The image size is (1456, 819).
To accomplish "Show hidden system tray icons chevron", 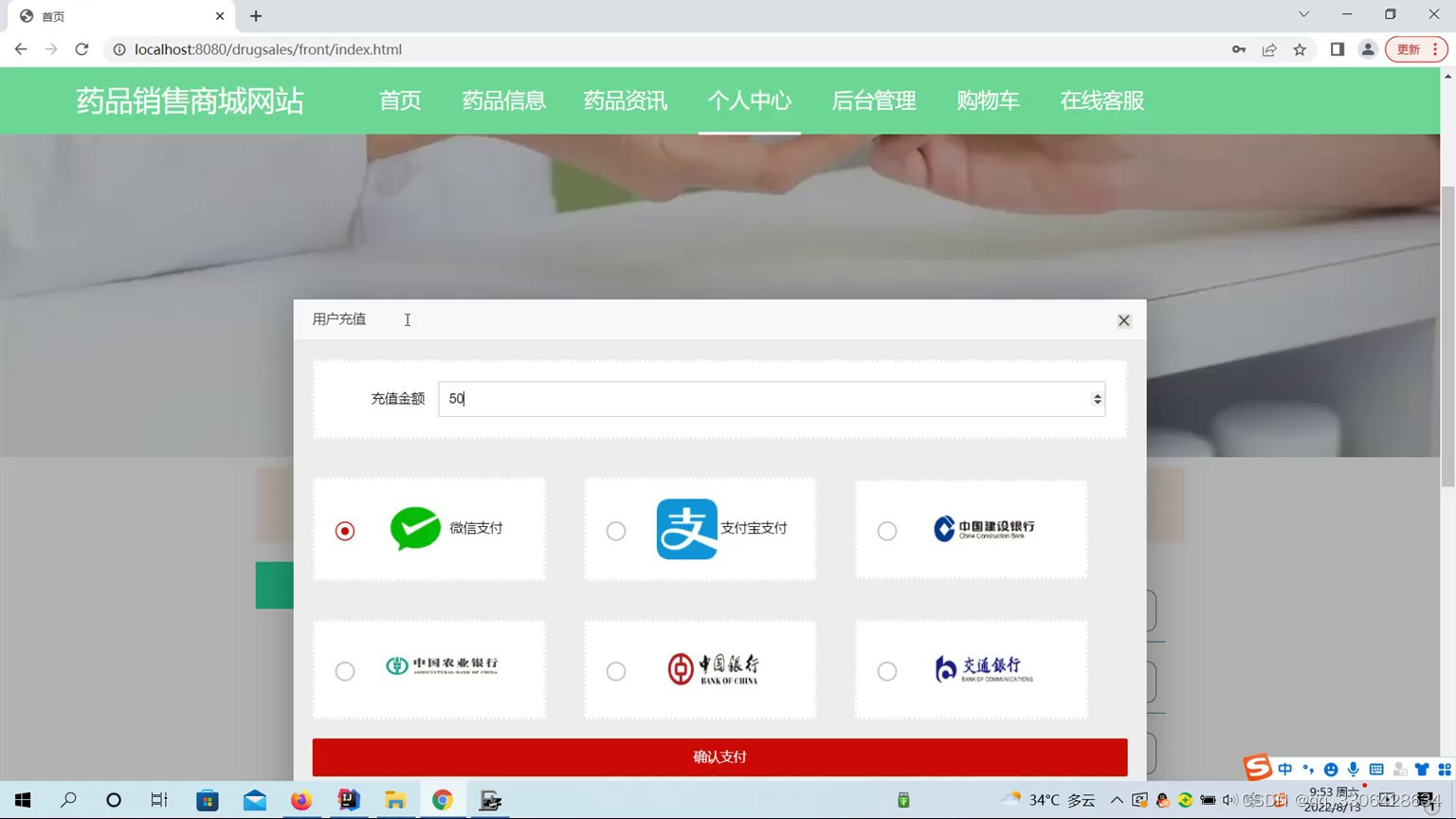I will [x=1118, y=800].
